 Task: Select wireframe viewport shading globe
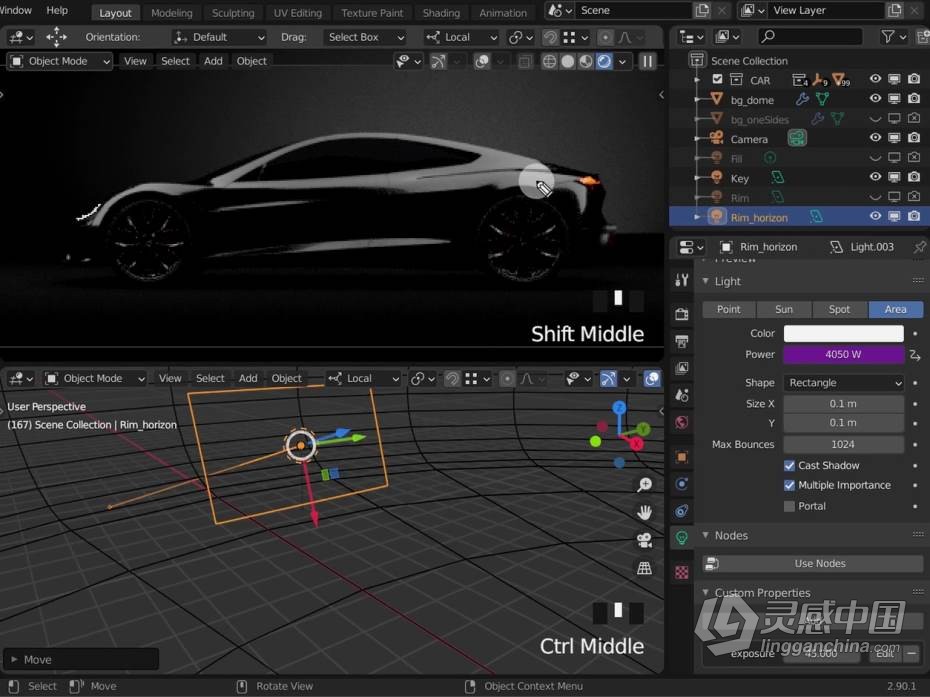549,61
